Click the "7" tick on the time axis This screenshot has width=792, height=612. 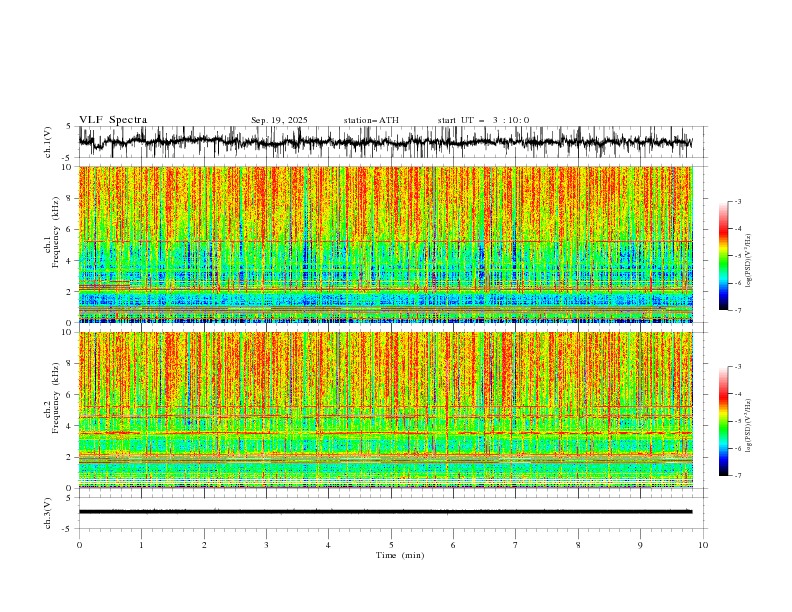(x=516, y=545)
